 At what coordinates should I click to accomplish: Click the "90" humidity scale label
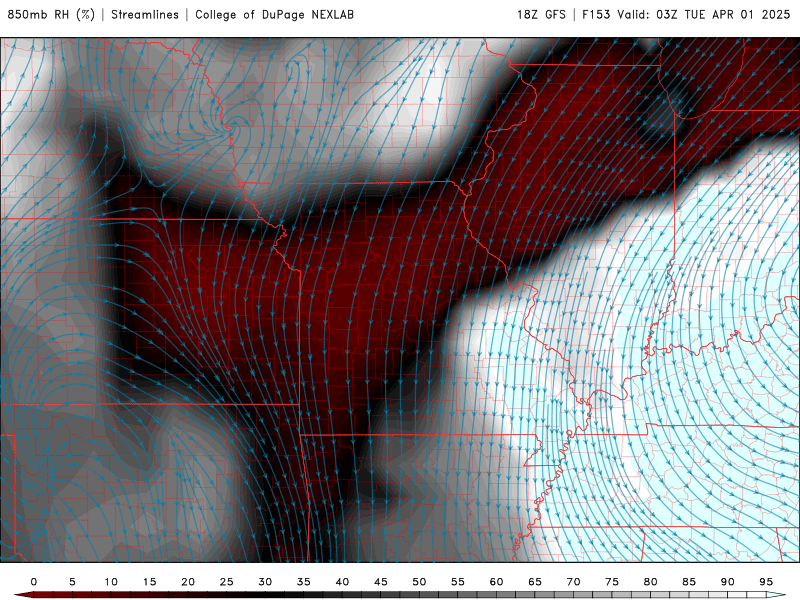click(x=727, y=582)
